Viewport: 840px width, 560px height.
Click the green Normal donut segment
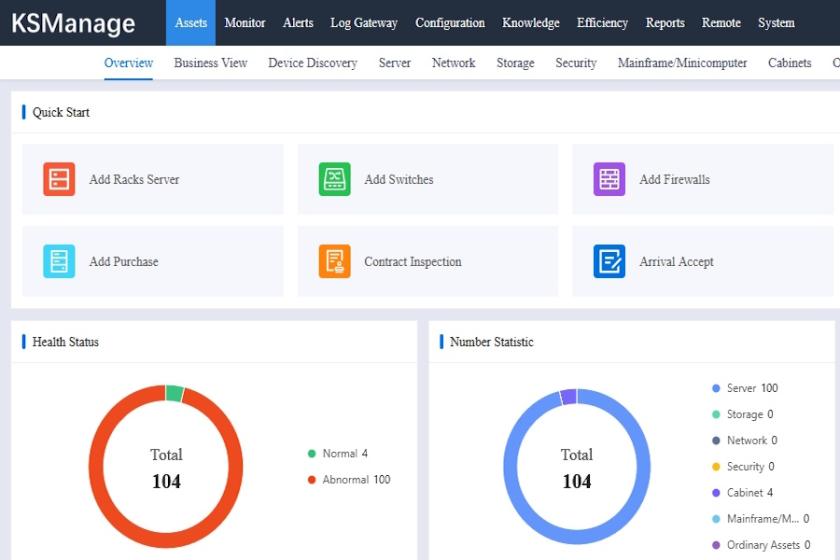click(174, 393)
